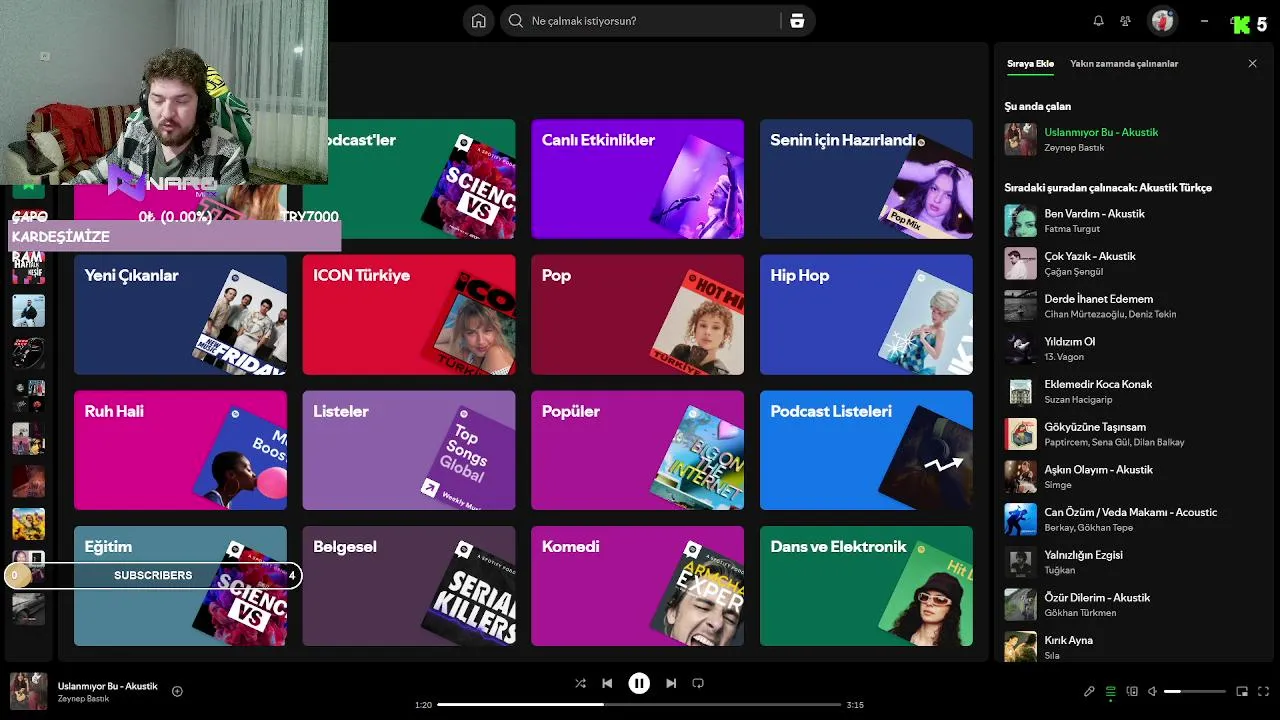The width and height of the screenshot is (1280, 720).
Task: Open artist Zeynep Bastık in now playing bar
Action: pyautogui.click(x=84, y=699)
